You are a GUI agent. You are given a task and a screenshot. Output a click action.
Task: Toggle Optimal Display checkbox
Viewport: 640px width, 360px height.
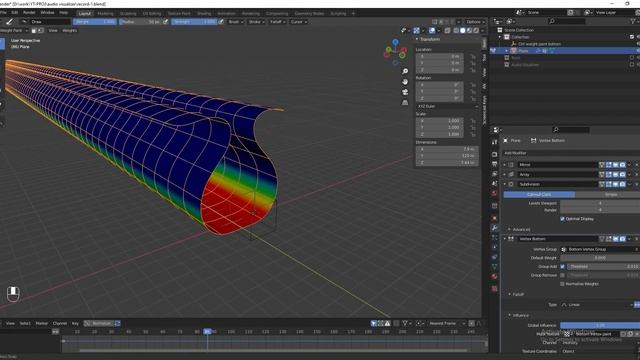point(562,219)
